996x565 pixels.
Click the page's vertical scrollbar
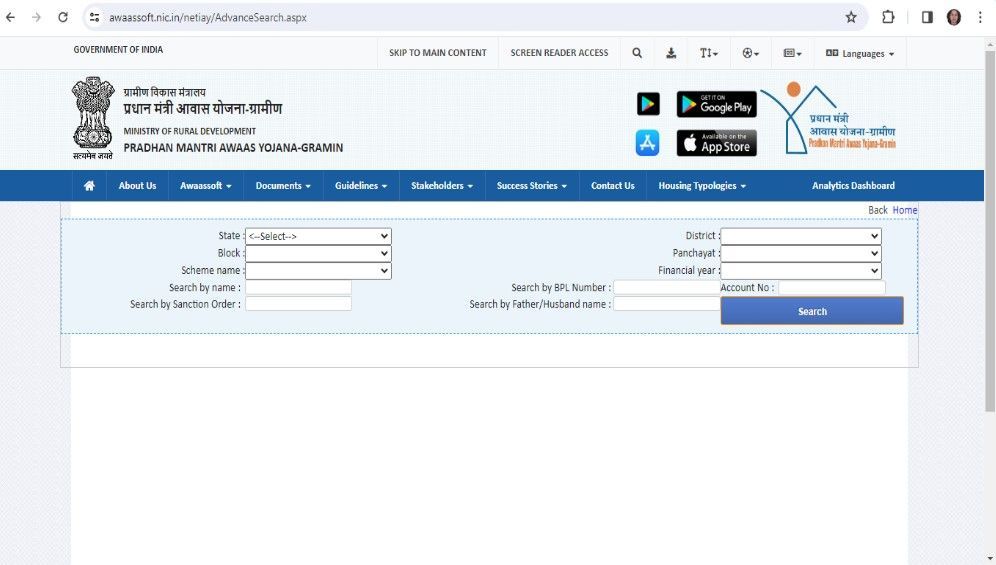pos(989,230)
